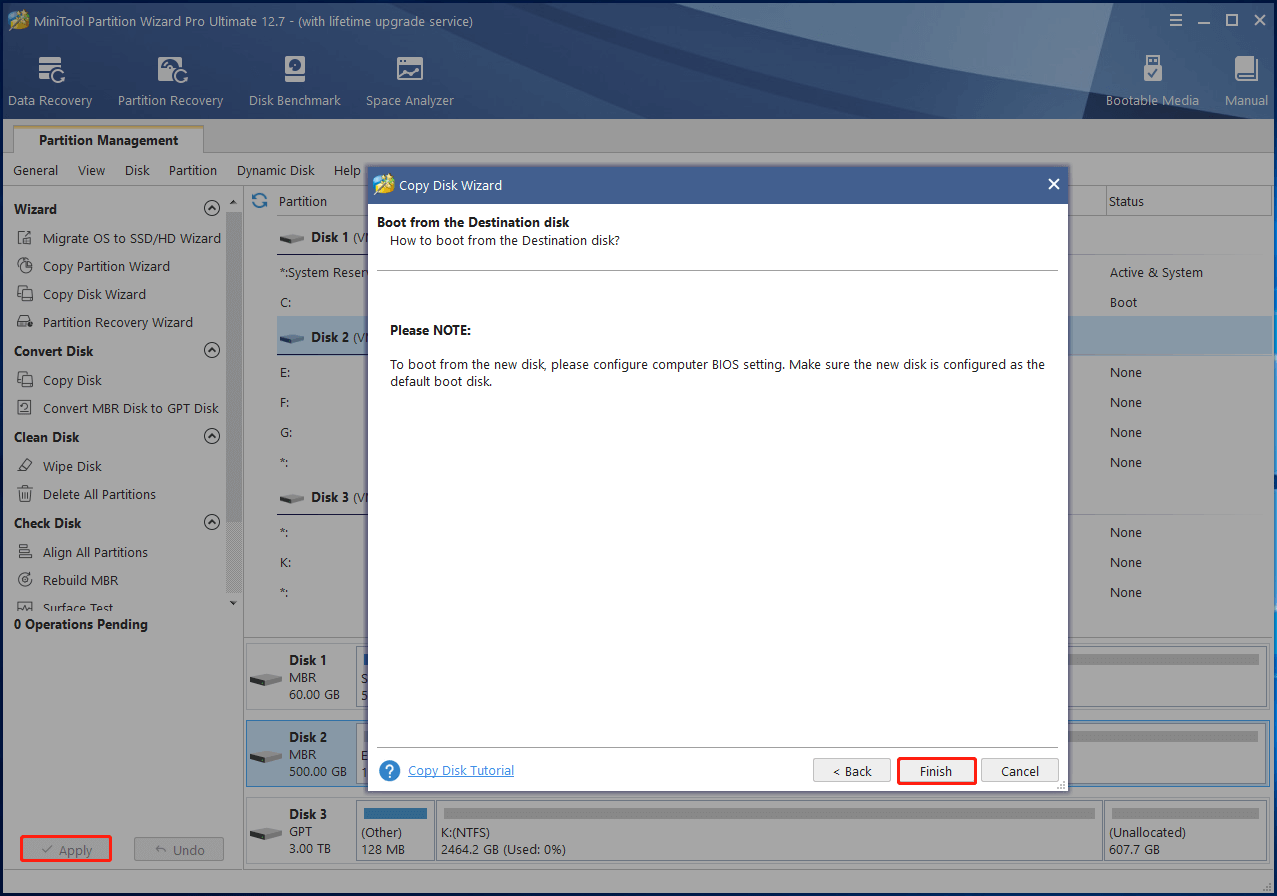Open the View menu
The width and height of the screenshot is (1277, 896).
tap(91, 170)
